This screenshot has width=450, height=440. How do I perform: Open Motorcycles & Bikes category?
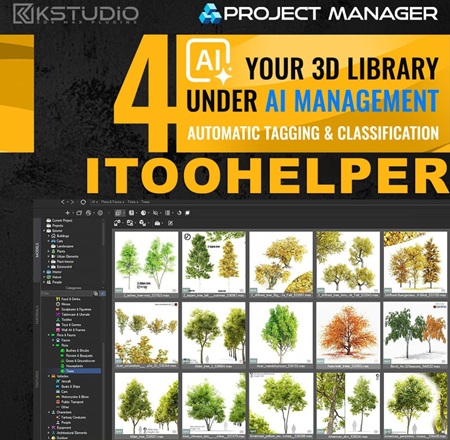tap(75, 397)
